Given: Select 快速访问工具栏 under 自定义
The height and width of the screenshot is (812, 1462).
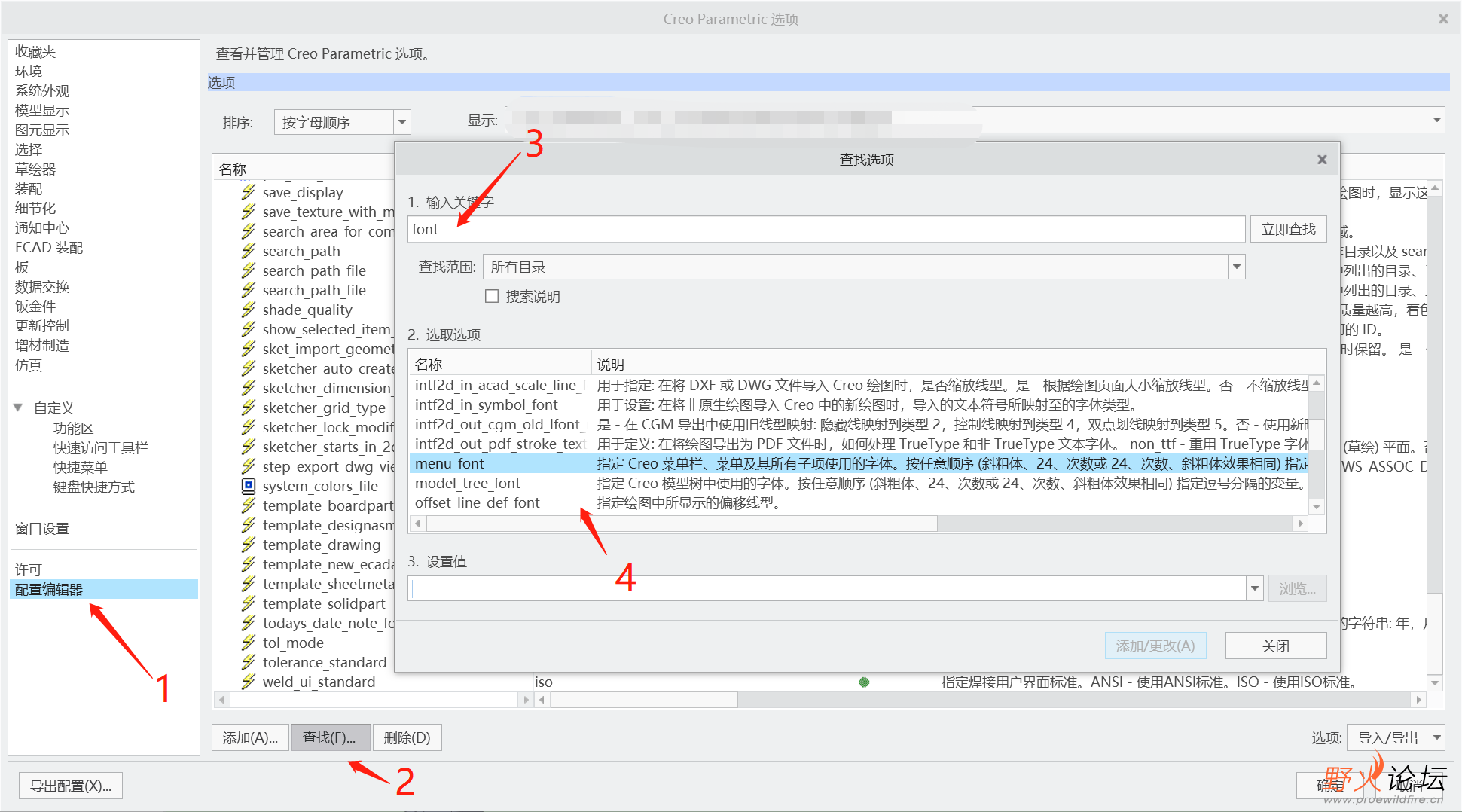Looking at the screenshot, I should point(101,447).
